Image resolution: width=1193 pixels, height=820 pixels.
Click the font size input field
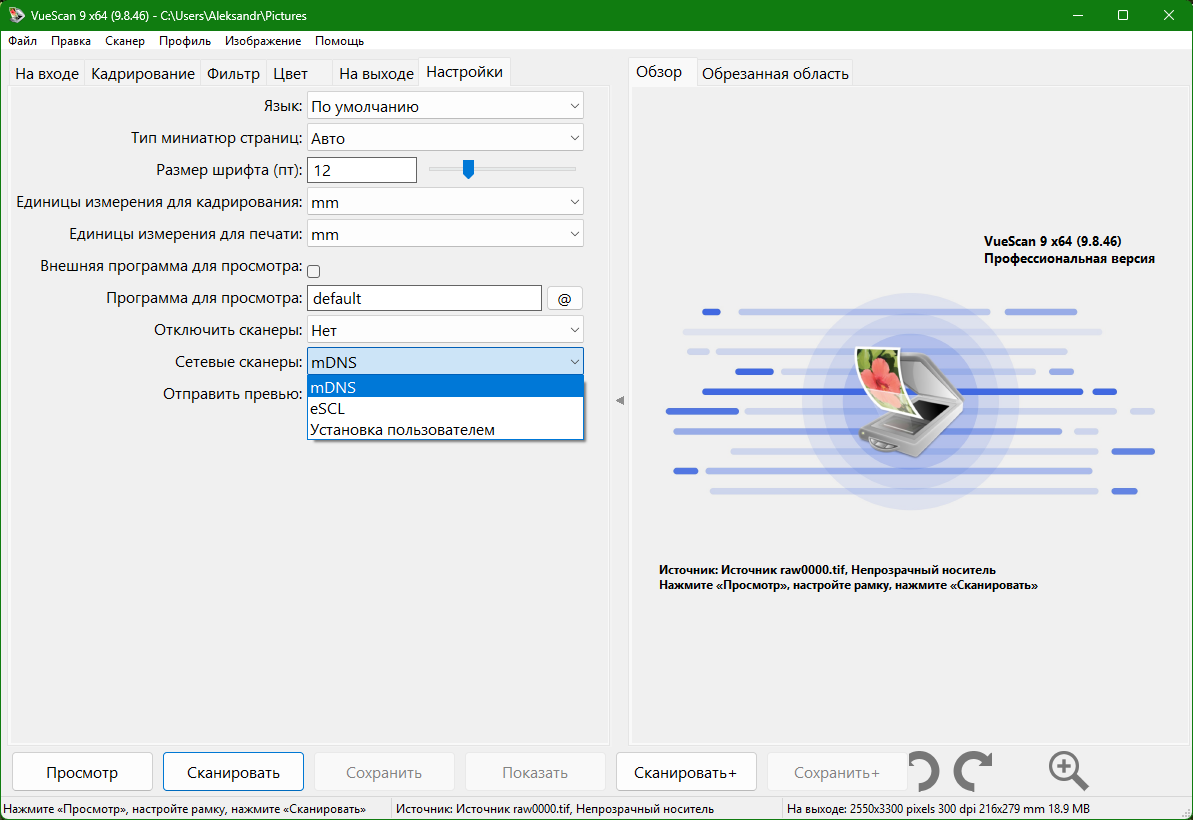coord(361,170)
